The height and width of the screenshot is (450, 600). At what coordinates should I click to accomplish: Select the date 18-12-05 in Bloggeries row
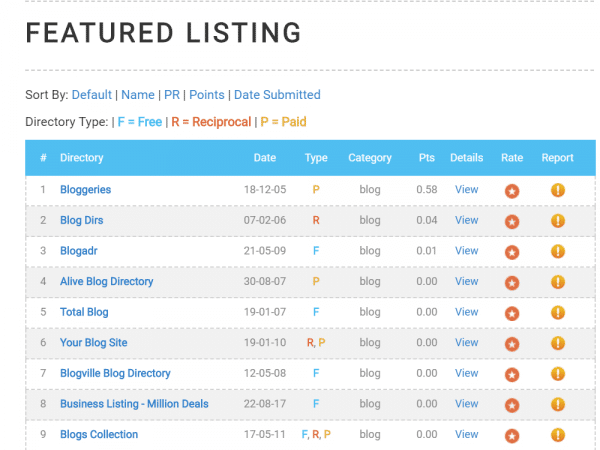(265, 190)
